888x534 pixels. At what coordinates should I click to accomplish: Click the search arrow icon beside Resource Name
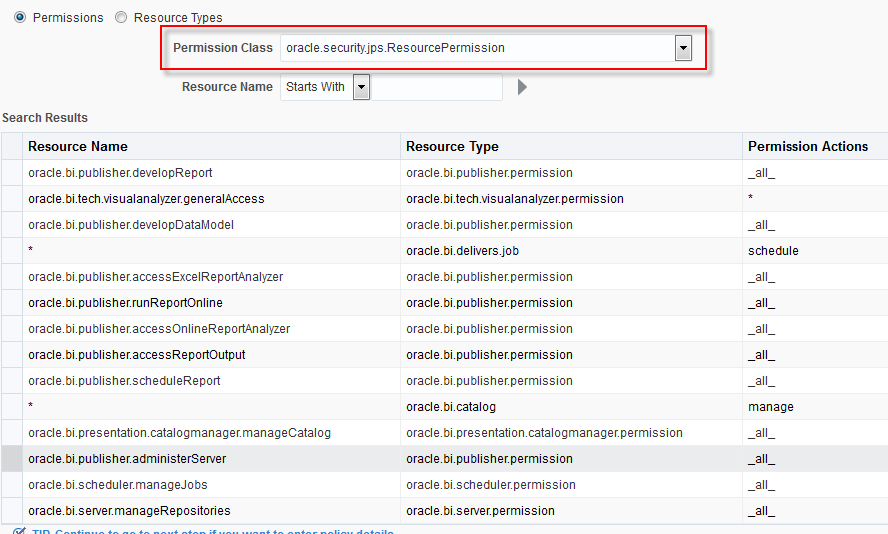coord(522,87)
